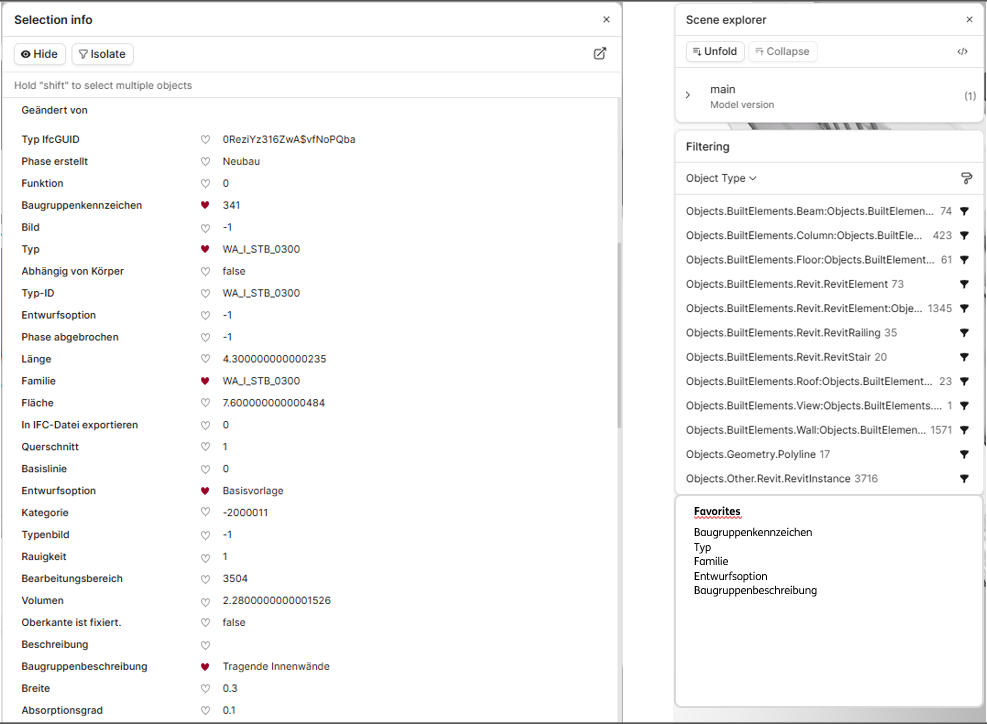Toggle favorite heart for Volumen
987x724 pixels.
point(205,601)
